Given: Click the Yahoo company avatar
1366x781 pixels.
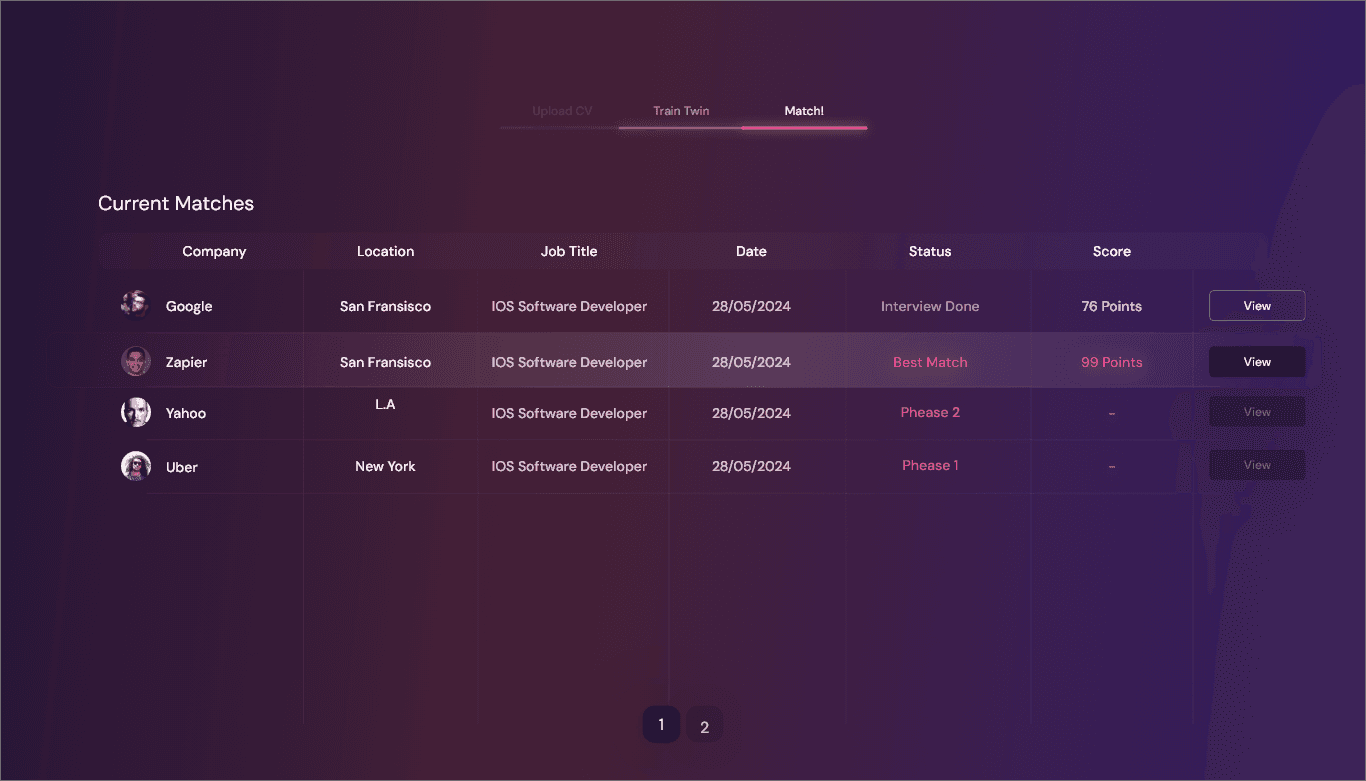Looking at the screenshot, I should point(135,412).
